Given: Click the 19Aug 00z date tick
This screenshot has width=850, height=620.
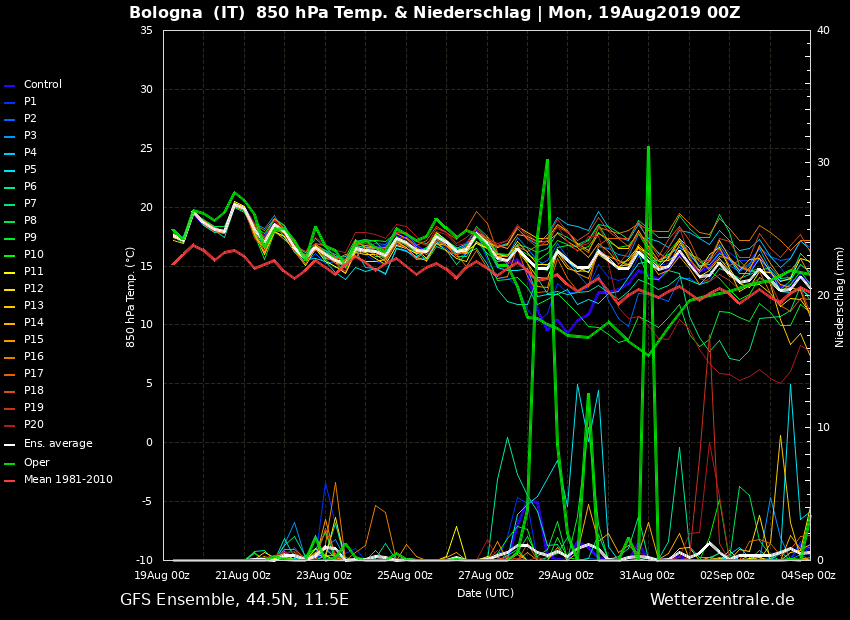Looking at the screenshot, I should [162, 576].
